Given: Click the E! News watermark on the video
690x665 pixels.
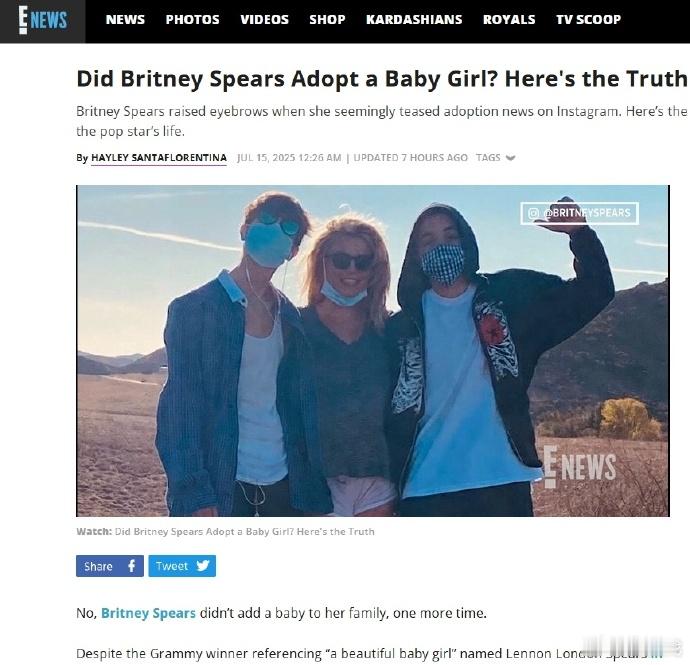Looking at the screenshot, I should click(x=580, y=467).
